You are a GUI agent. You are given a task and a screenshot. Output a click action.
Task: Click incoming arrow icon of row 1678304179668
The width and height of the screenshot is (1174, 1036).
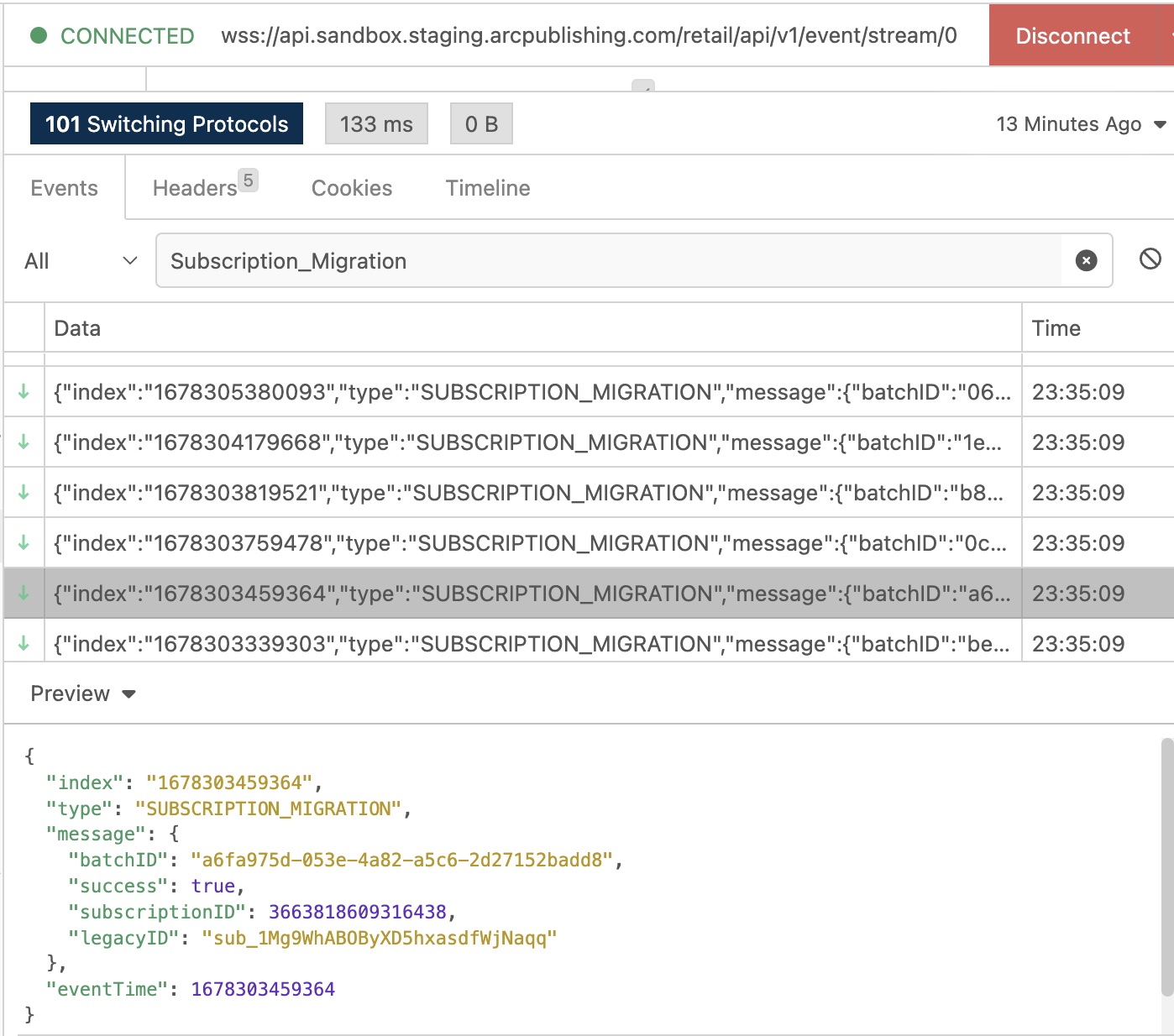pyautogui.click(x=24, y=442)
